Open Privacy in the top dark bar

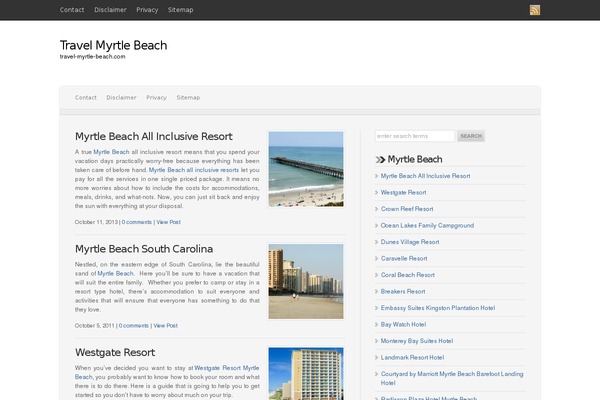(x=147, y=10)
